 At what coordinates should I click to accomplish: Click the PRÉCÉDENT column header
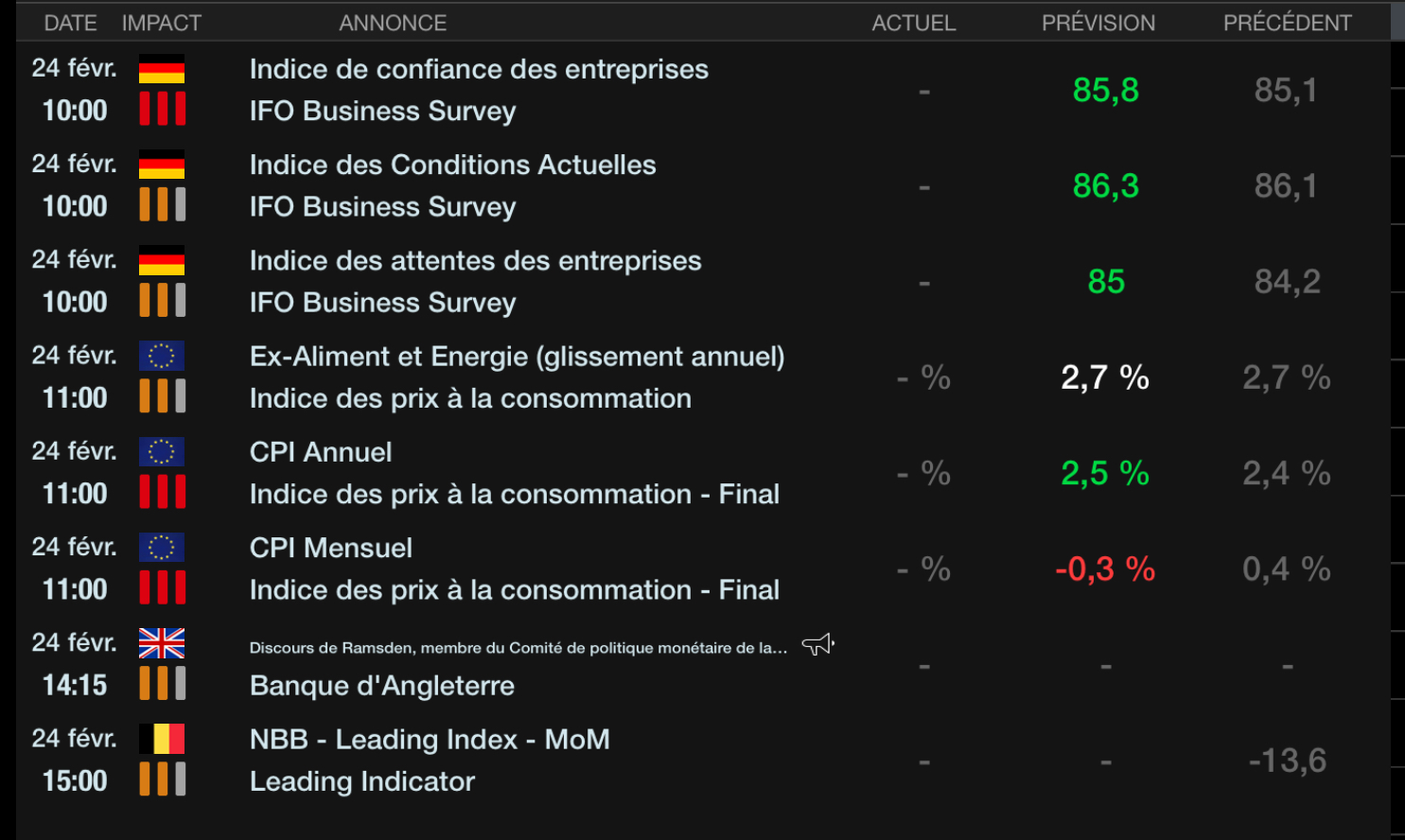click(1287, 23)
